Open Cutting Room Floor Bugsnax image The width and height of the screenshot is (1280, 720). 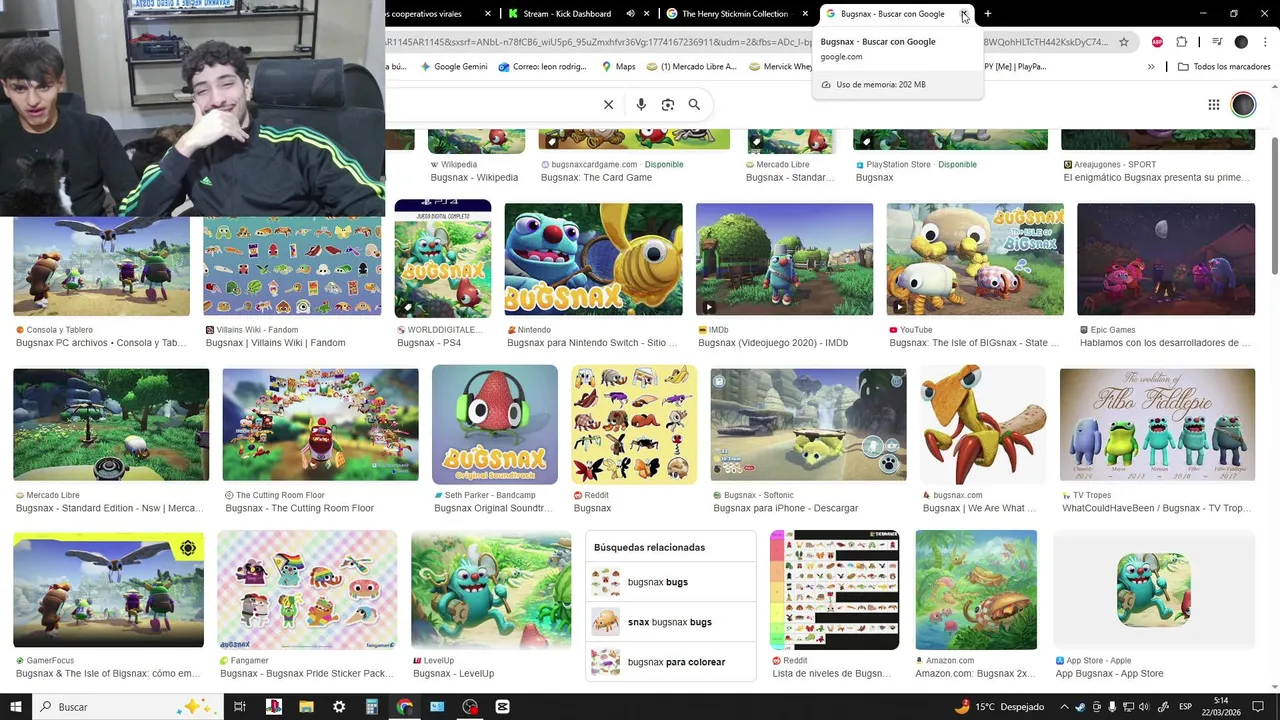[x=320, y=425]
